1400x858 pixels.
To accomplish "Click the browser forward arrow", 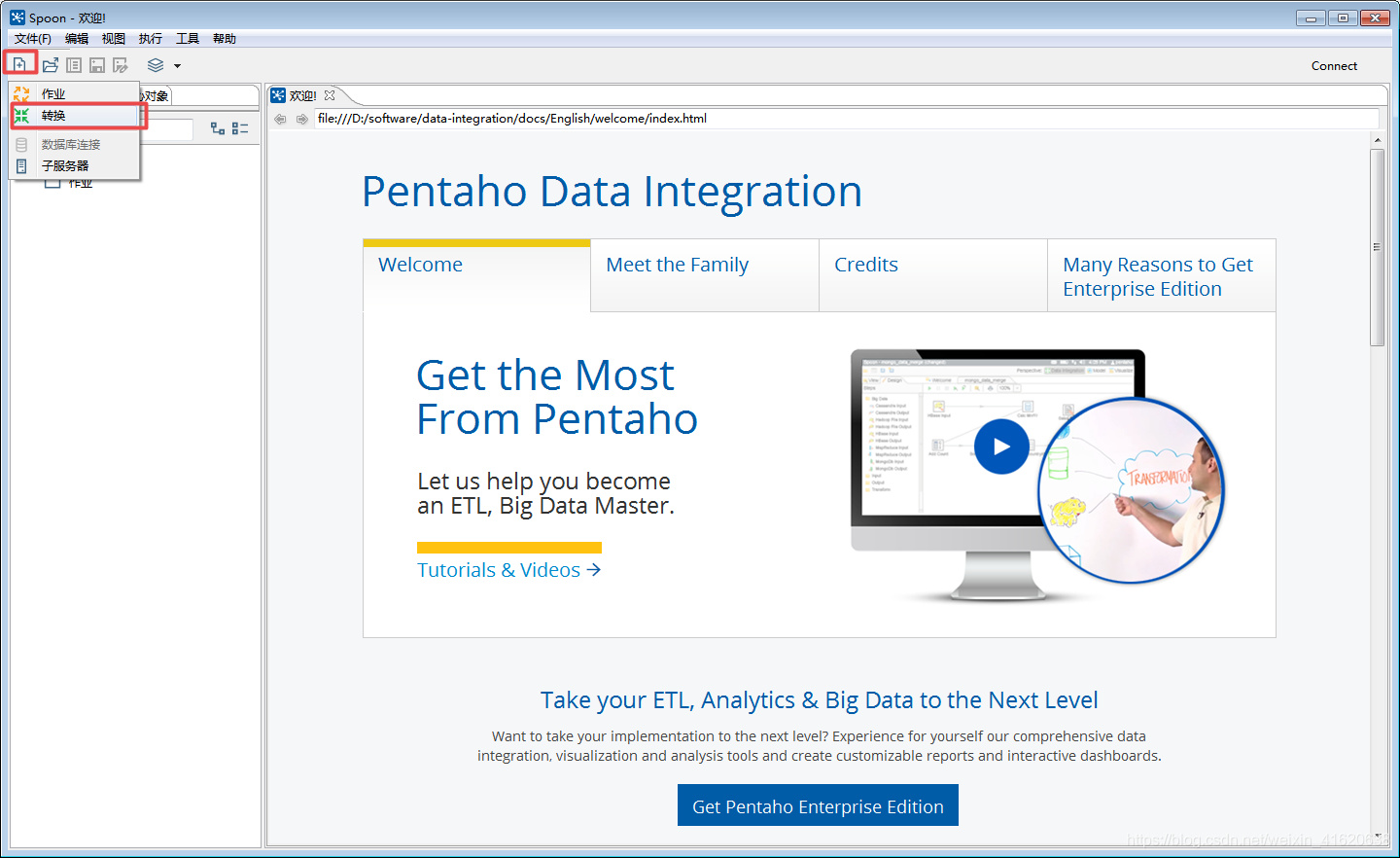I will tap(302, 119).
